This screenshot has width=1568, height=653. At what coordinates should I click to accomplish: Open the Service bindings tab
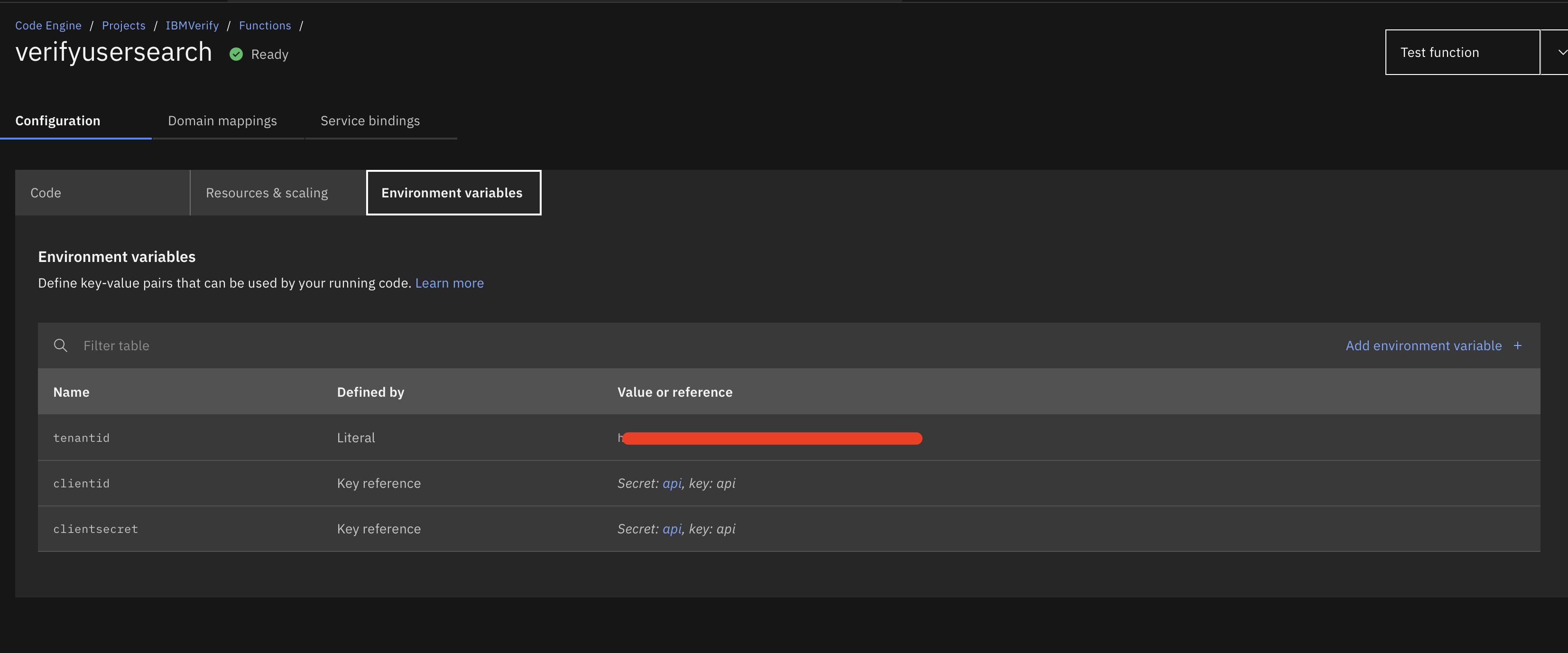tap(370, 121)
